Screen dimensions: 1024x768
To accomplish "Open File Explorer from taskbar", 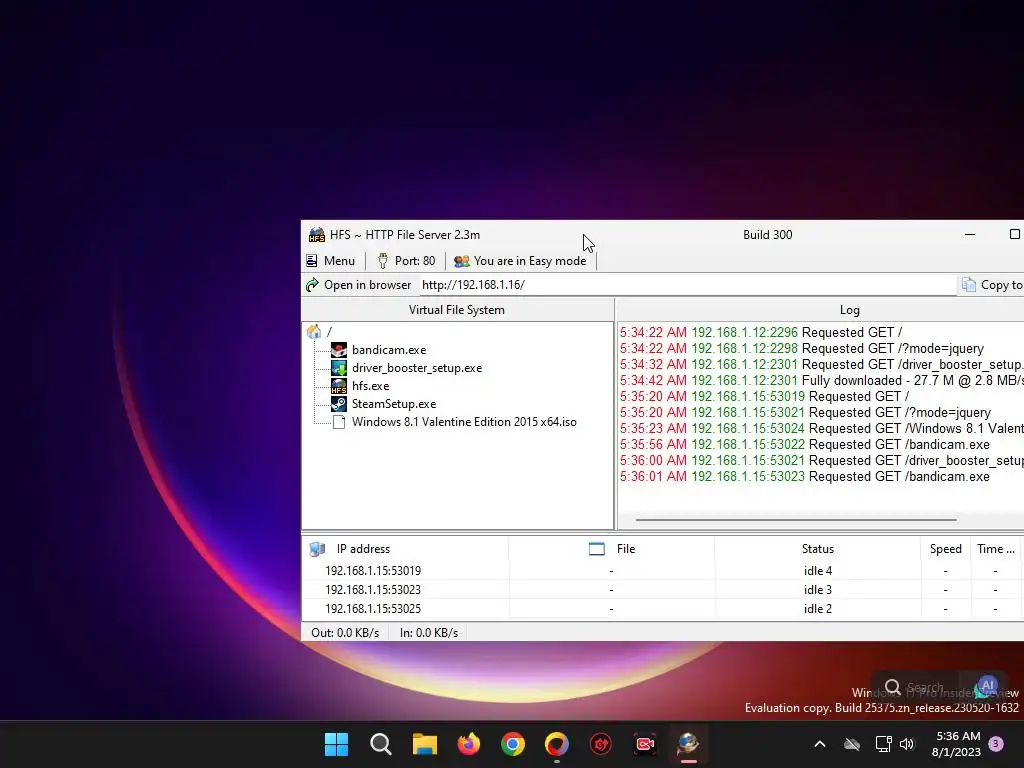I will (x=424, y=744).
